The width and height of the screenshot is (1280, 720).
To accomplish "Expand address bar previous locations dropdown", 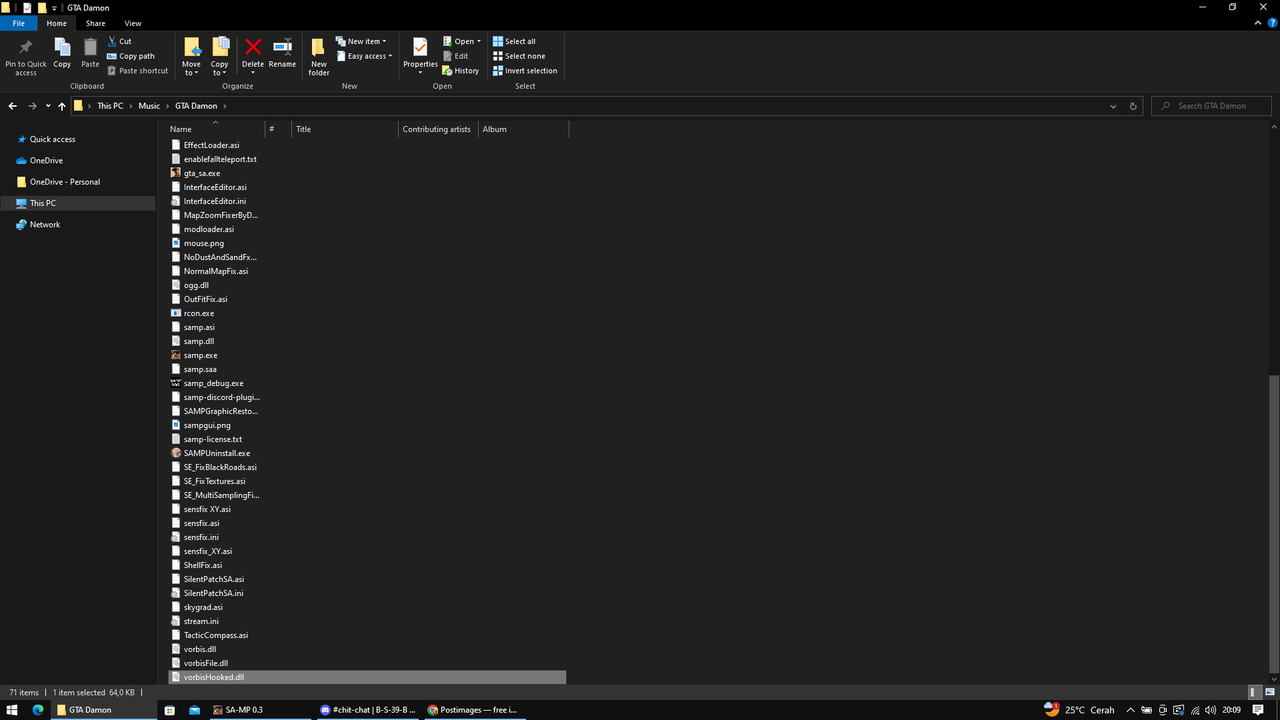I will coord(1113,106).
